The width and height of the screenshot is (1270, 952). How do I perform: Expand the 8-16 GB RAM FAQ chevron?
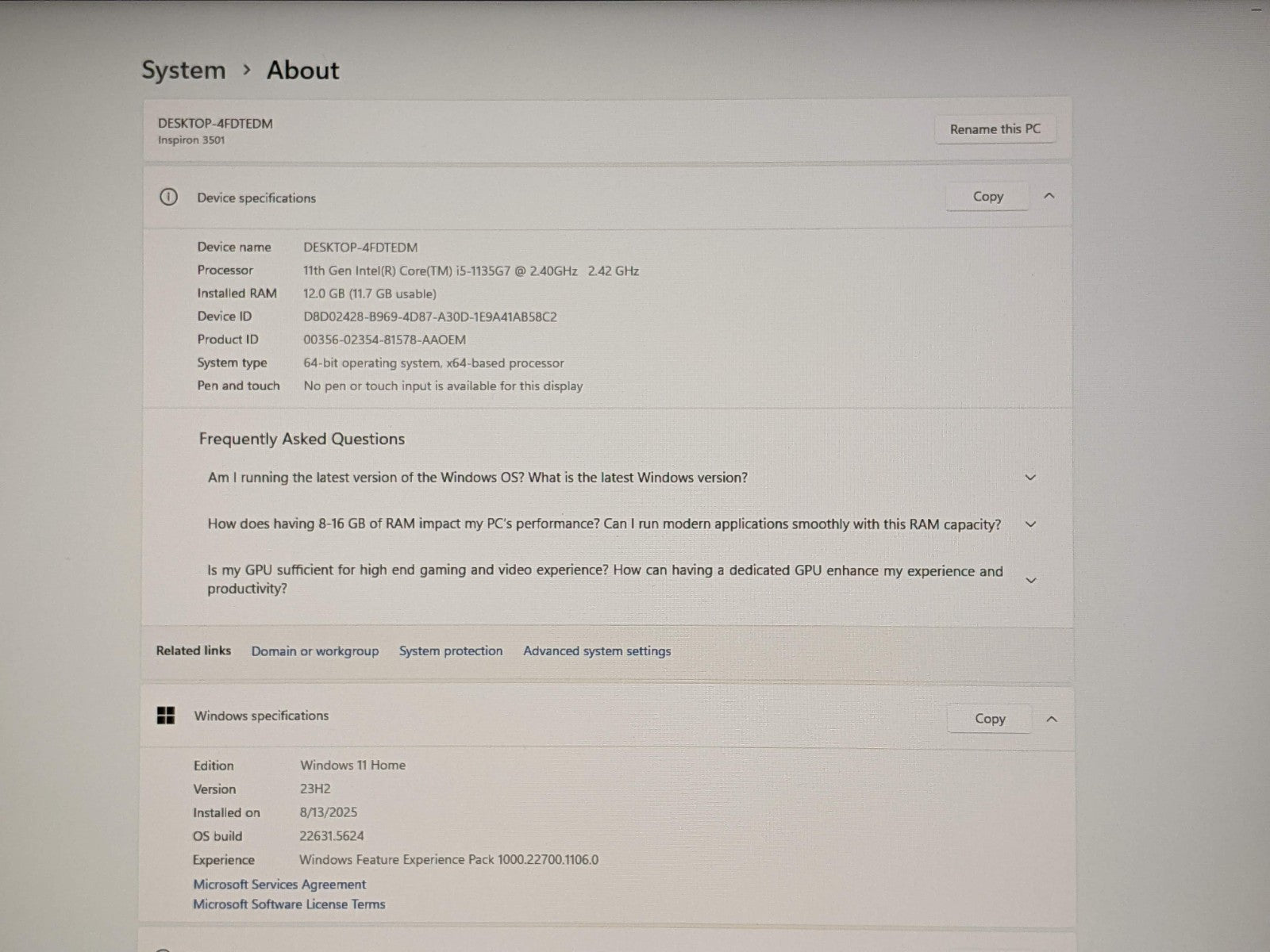tap(1030, 524)
